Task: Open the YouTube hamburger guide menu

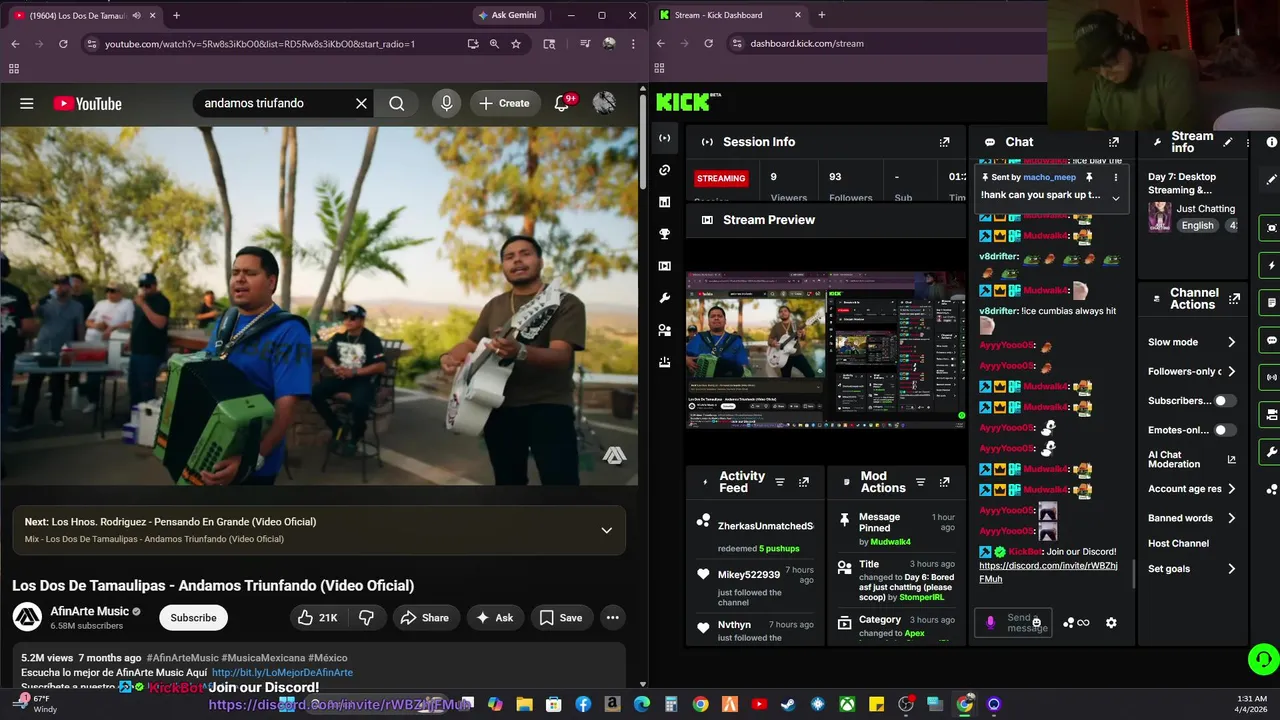Action: [x=27, y=103]
